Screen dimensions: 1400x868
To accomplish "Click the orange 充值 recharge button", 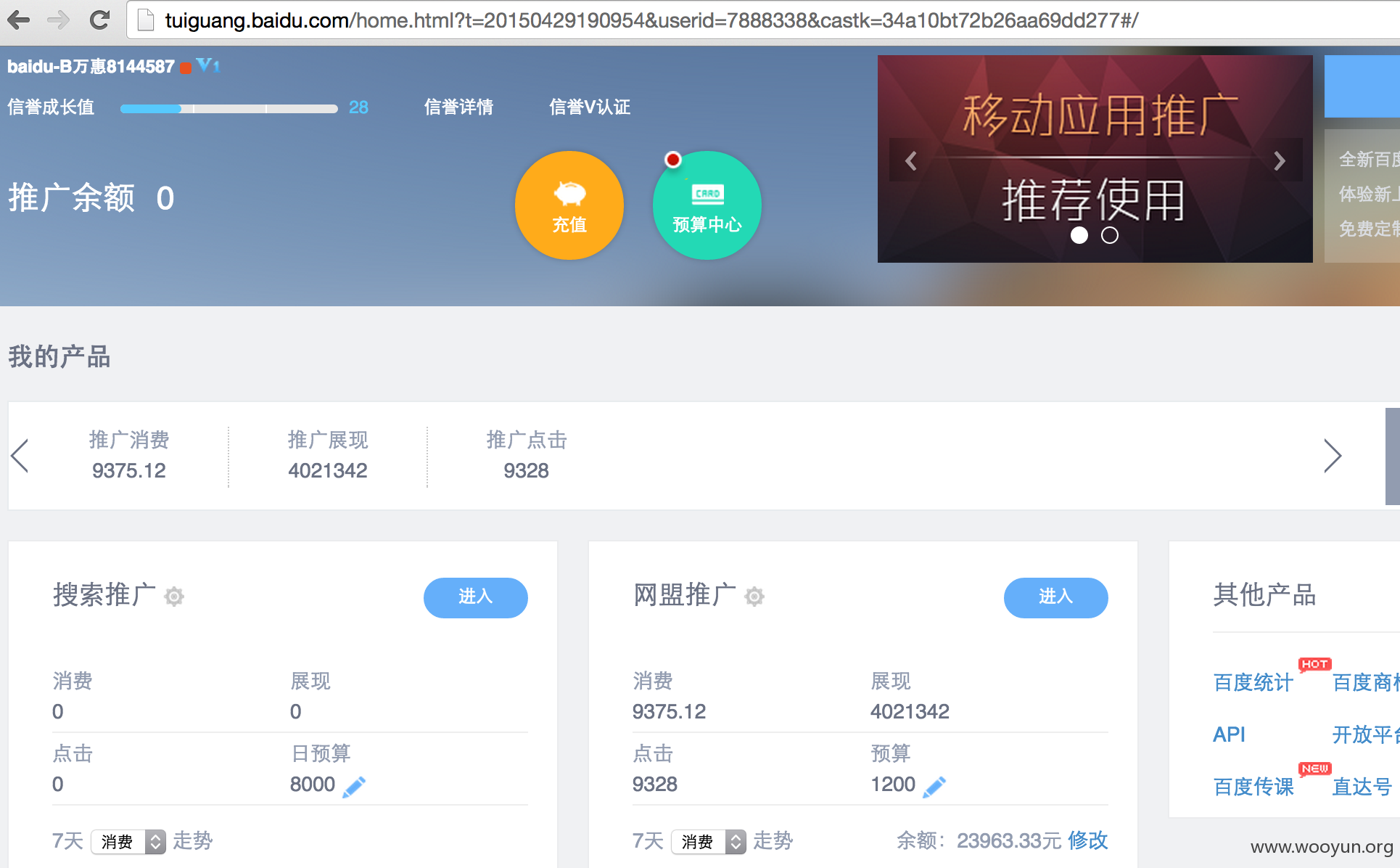I will coord(569,205).
